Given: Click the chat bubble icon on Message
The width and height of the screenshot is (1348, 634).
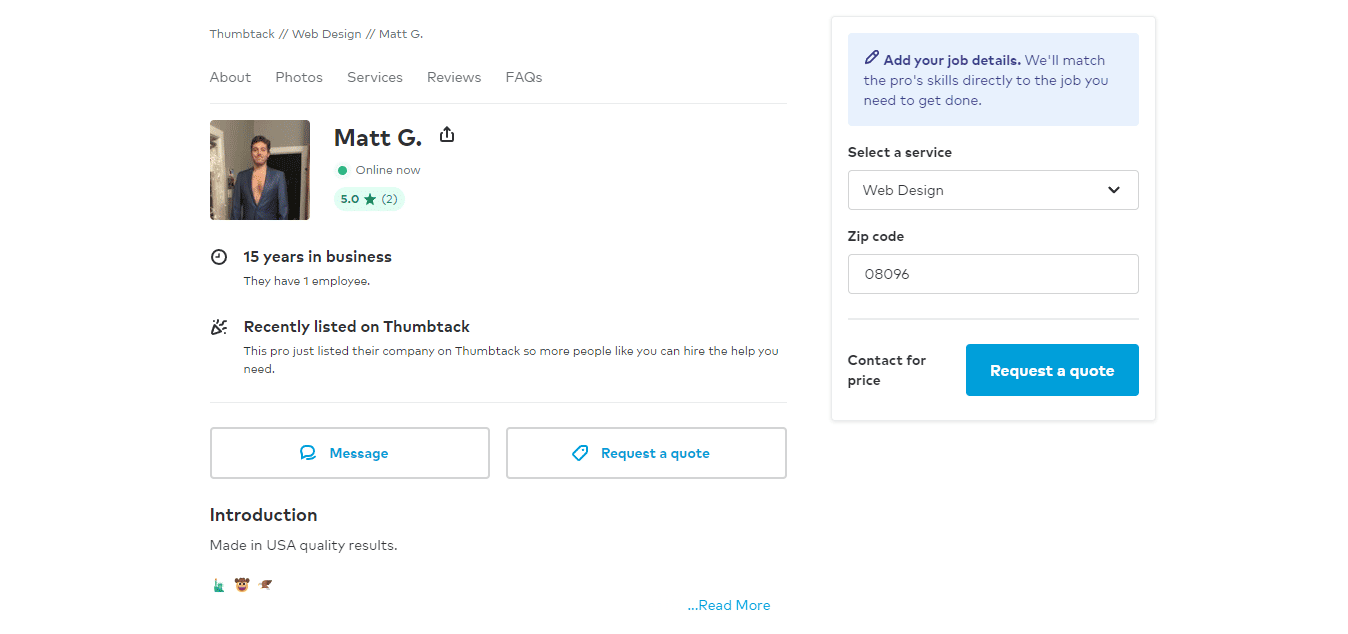Looking at the screenshot, I should pos(308,453).
